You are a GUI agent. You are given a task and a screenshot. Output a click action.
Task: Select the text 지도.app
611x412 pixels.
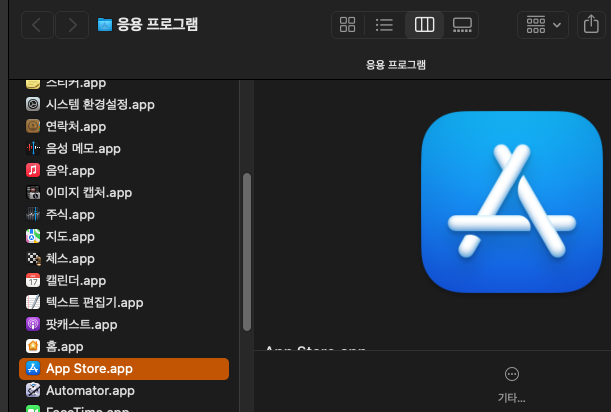point(70,237)
